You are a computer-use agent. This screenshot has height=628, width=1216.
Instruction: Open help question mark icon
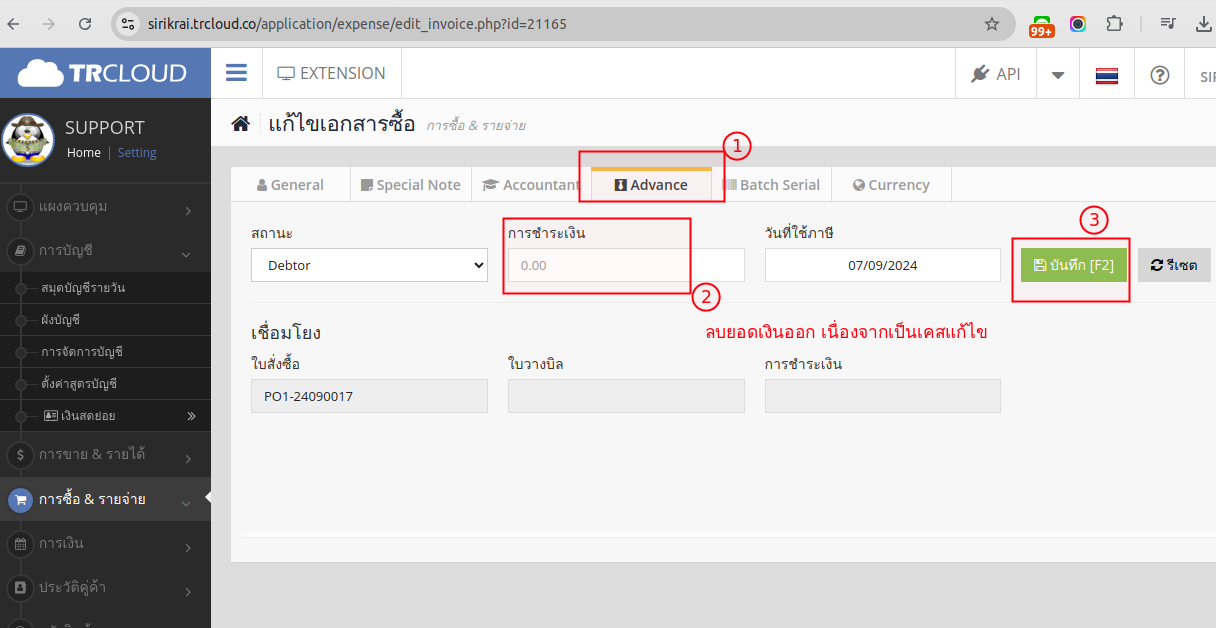tap(1160, 75)
